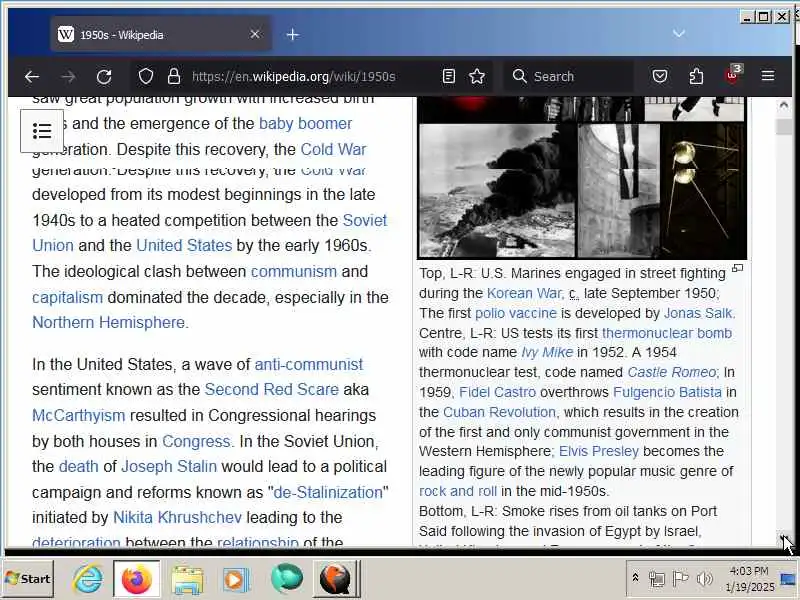Launch Internet Explorer from the taskbar

87,579
